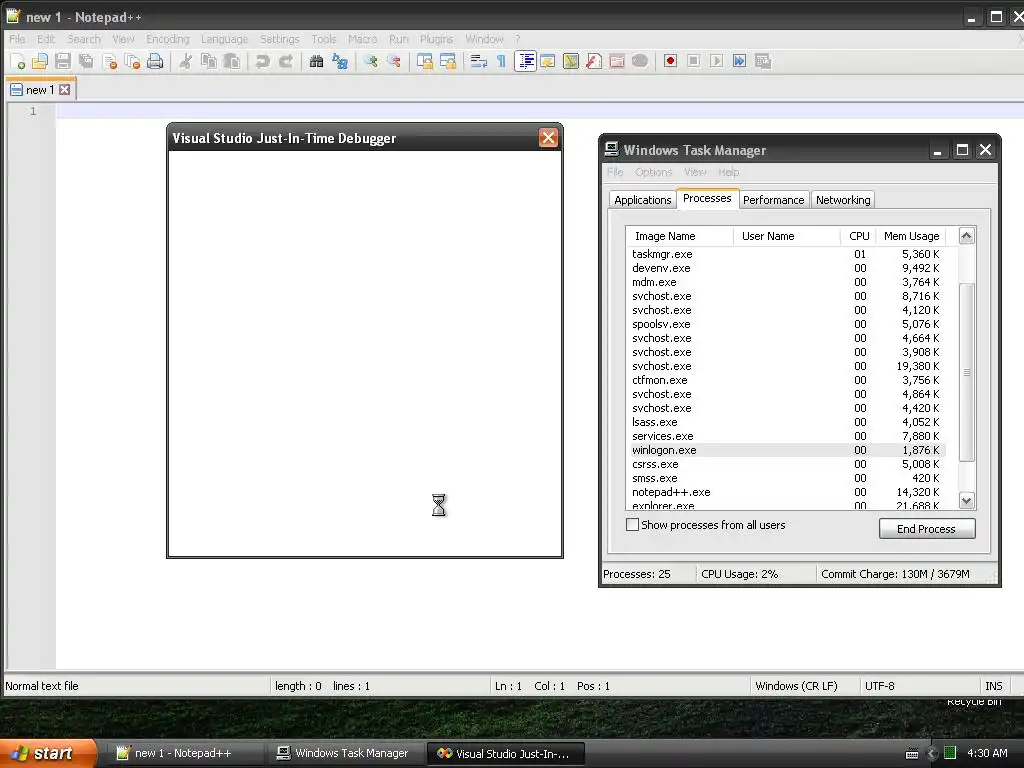Click process list scroll up arrow
Screen dimensions: 1024x768
point(967,236)
